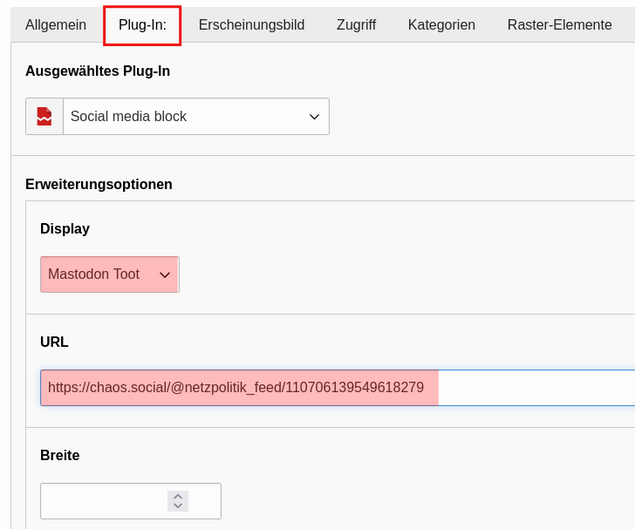This screenshot has width=635, height=529.
Task: Switch to the Raster-Elemente tab
Action: click(559, 24)
